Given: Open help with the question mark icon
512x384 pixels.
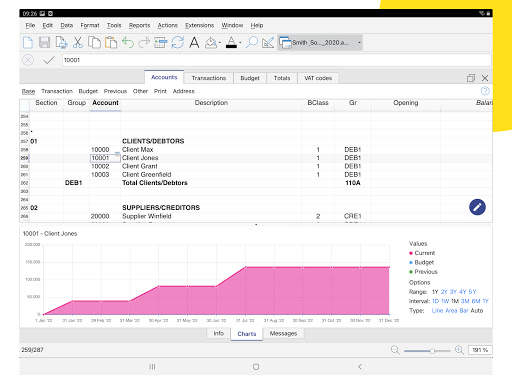Looking at the screenshot, I should coord(485,91).
